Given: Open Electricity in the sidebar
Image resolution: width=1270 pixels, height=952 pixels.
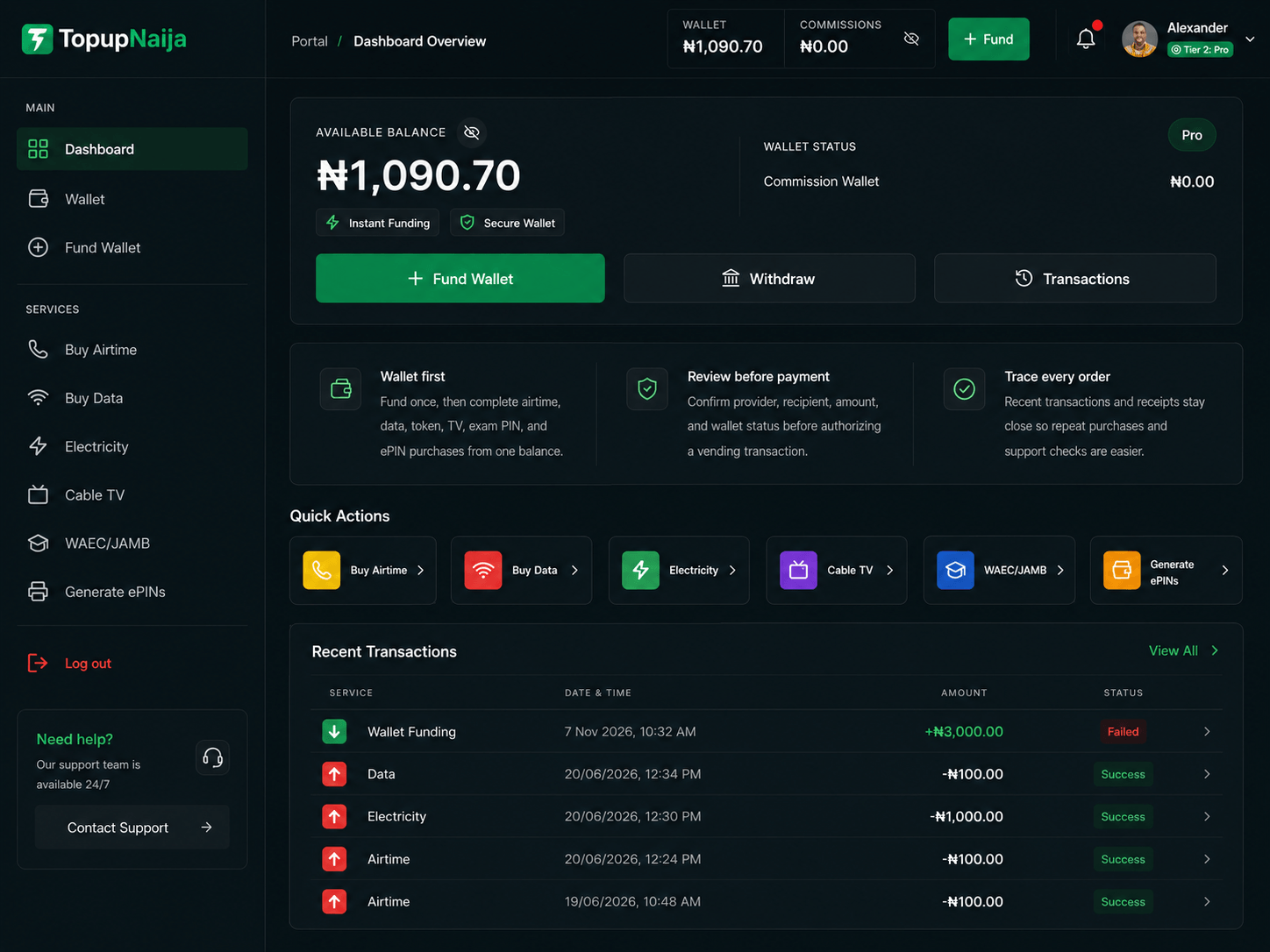Looking at the screenshot, I should pos(132,446).
